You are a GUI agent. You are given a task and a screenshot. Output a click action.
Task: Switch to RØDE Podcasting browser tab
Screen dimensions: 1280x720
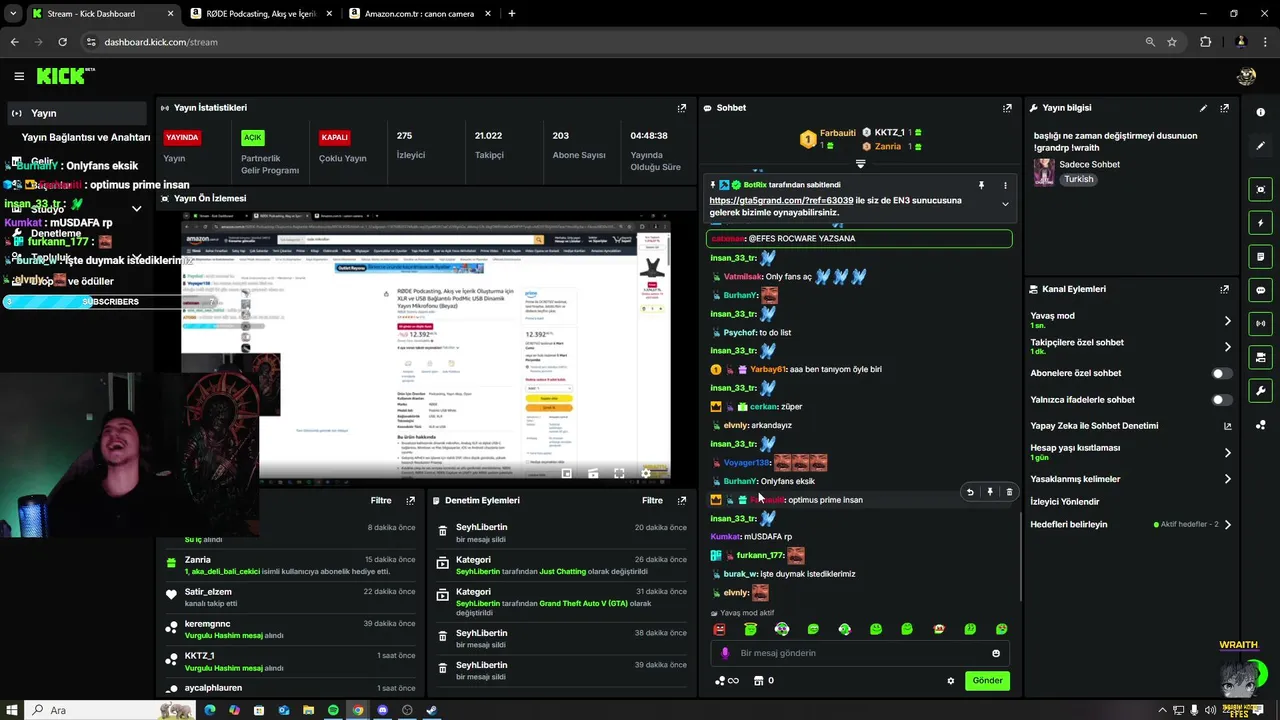coord(259,14)
